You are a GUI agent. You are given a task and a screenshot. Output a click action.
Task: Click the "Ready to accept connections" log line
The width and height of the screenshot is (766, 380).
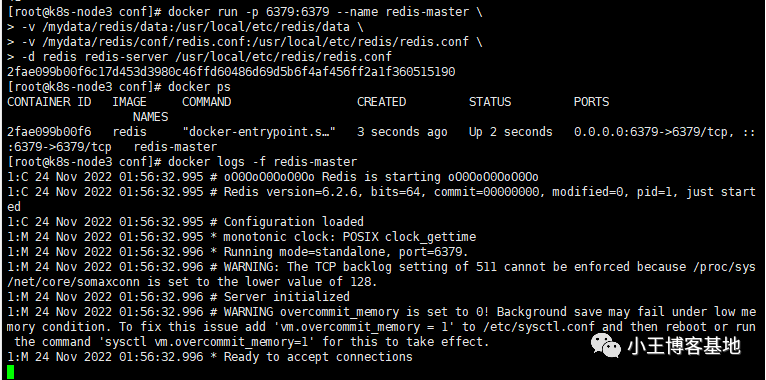210,357
